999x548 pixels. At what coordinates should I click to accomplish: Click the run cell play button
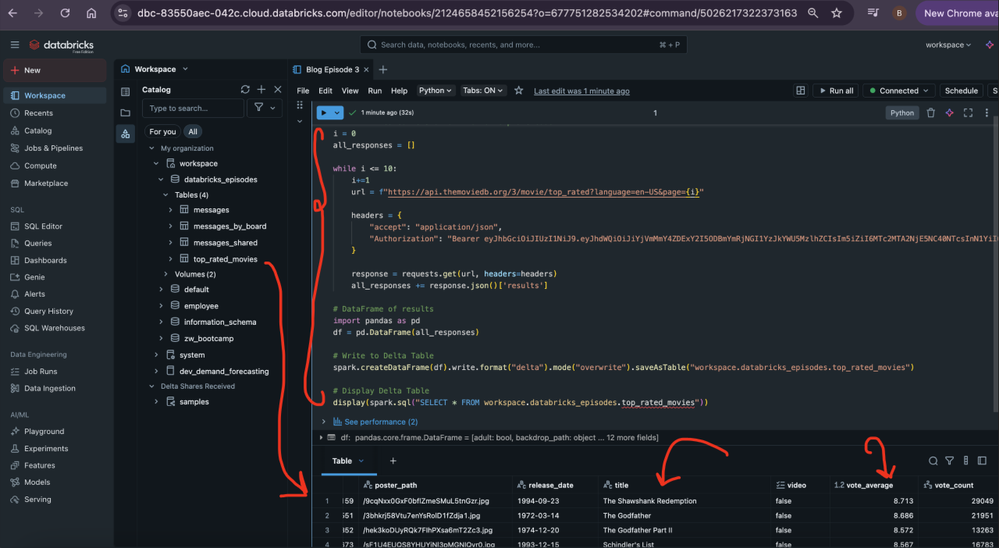(324, 113)
